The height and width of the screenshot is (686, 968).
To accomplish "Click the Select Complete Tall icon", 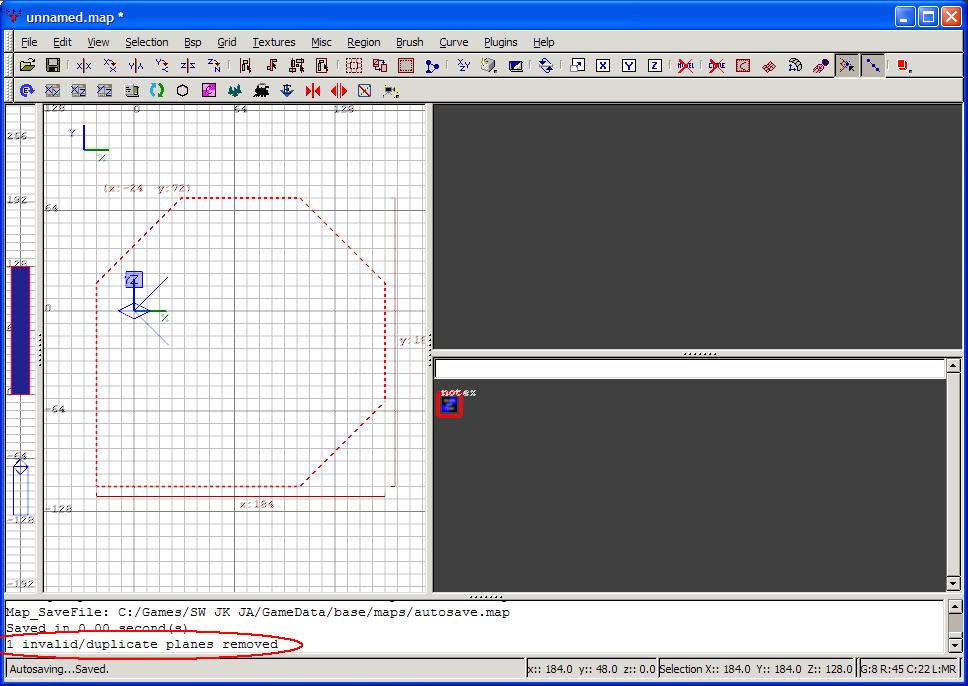I will (x=245, y=65).
